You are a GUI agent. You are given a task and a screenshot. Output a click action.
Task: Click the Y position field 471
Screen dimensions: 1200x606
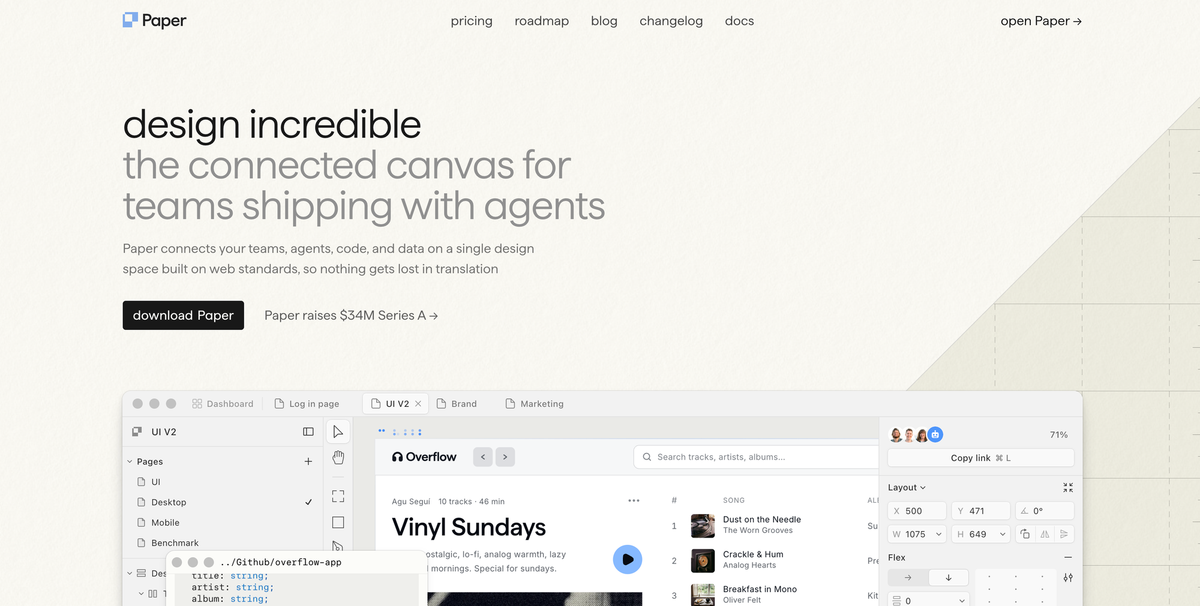click(980, 510)
